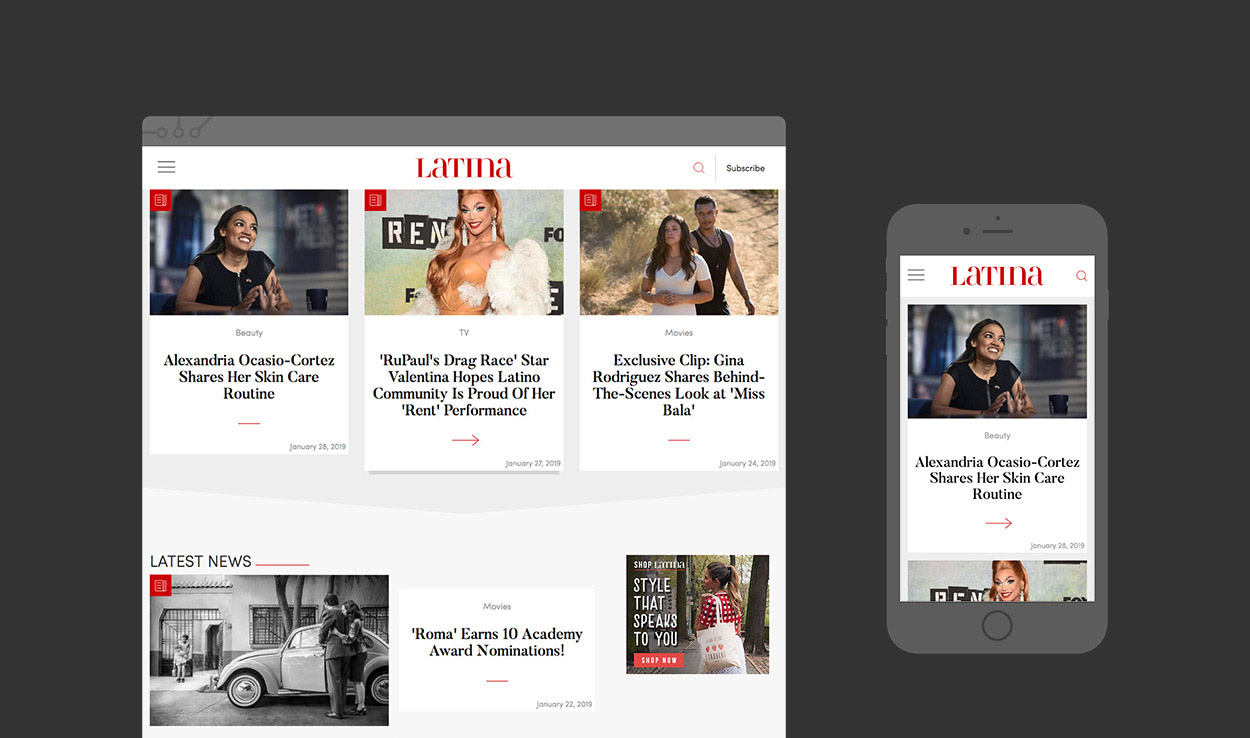Click red article badge on RuPaul's Drag Race card
1250x738 pixels.
tap(375, 200)
